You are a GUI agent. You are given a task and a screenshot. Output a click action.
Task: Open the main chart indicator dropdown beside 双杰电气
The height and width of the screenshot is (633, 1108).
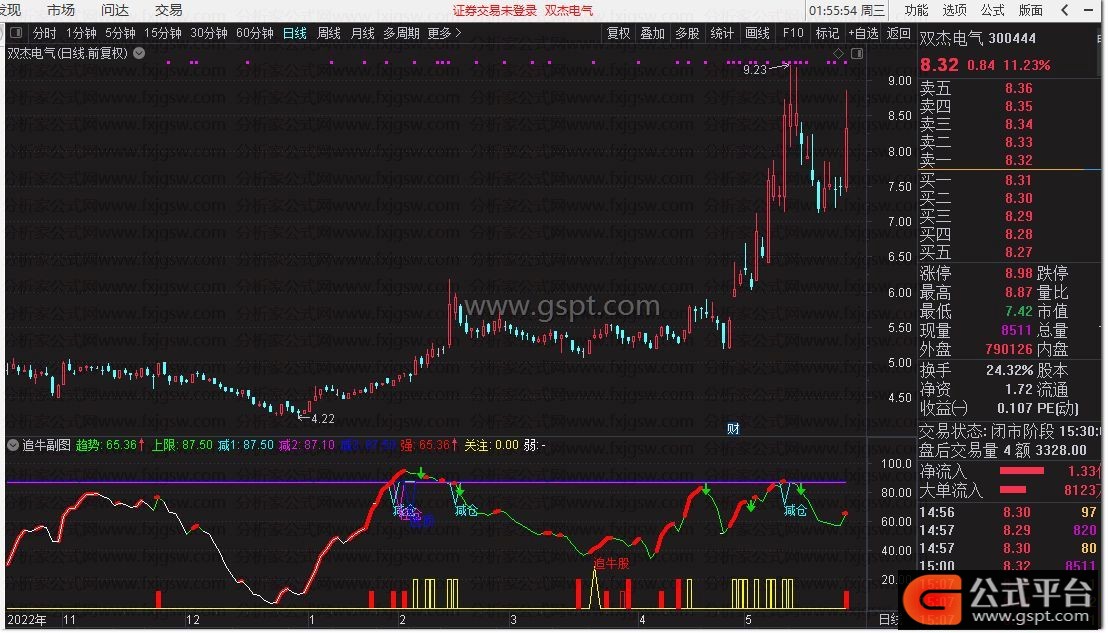139,53
